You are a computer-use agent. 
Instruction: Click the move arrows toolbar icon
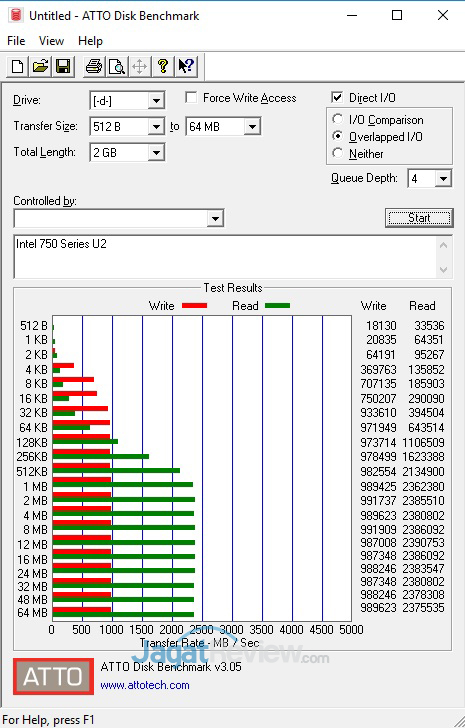[x=139, y=66]
